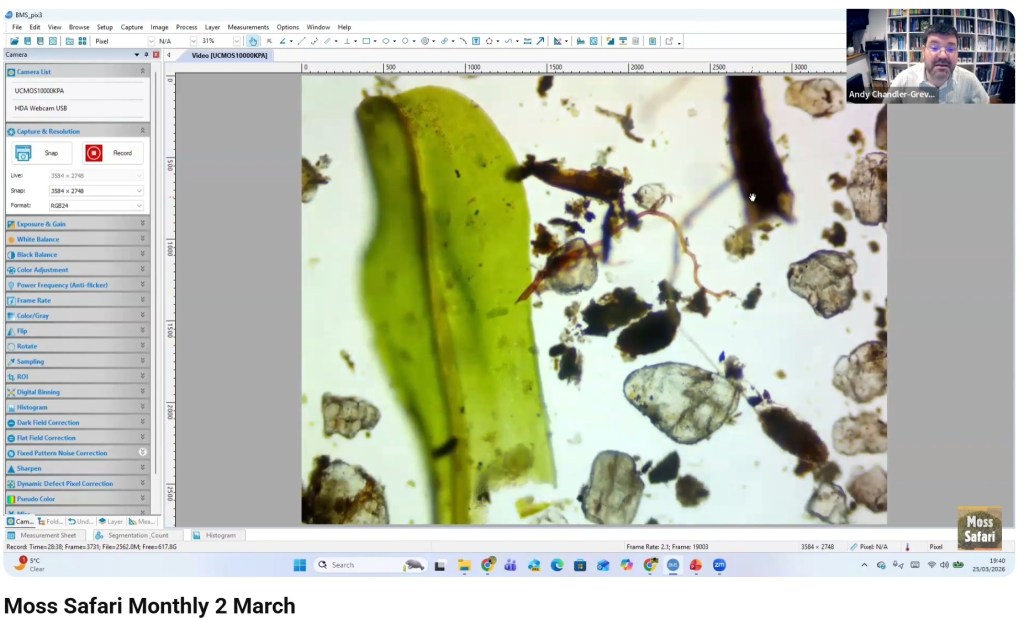Image resolution: width=1024 pixels, height=620 pixels.
Task: Click the Snap capture button
Action: click(37, 153)
